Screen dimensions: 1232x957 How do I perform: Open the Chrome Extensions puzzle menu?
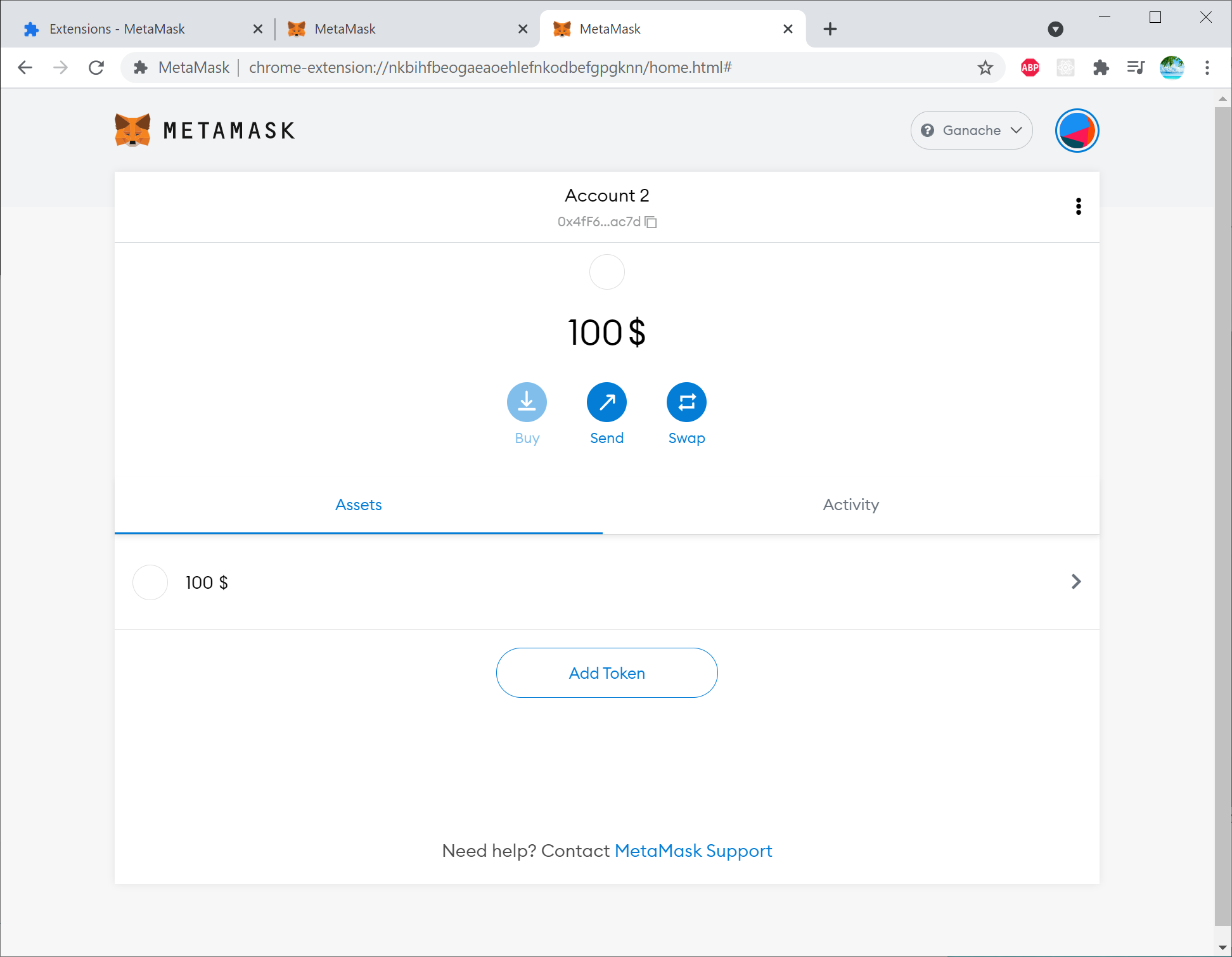point(1101,67)
